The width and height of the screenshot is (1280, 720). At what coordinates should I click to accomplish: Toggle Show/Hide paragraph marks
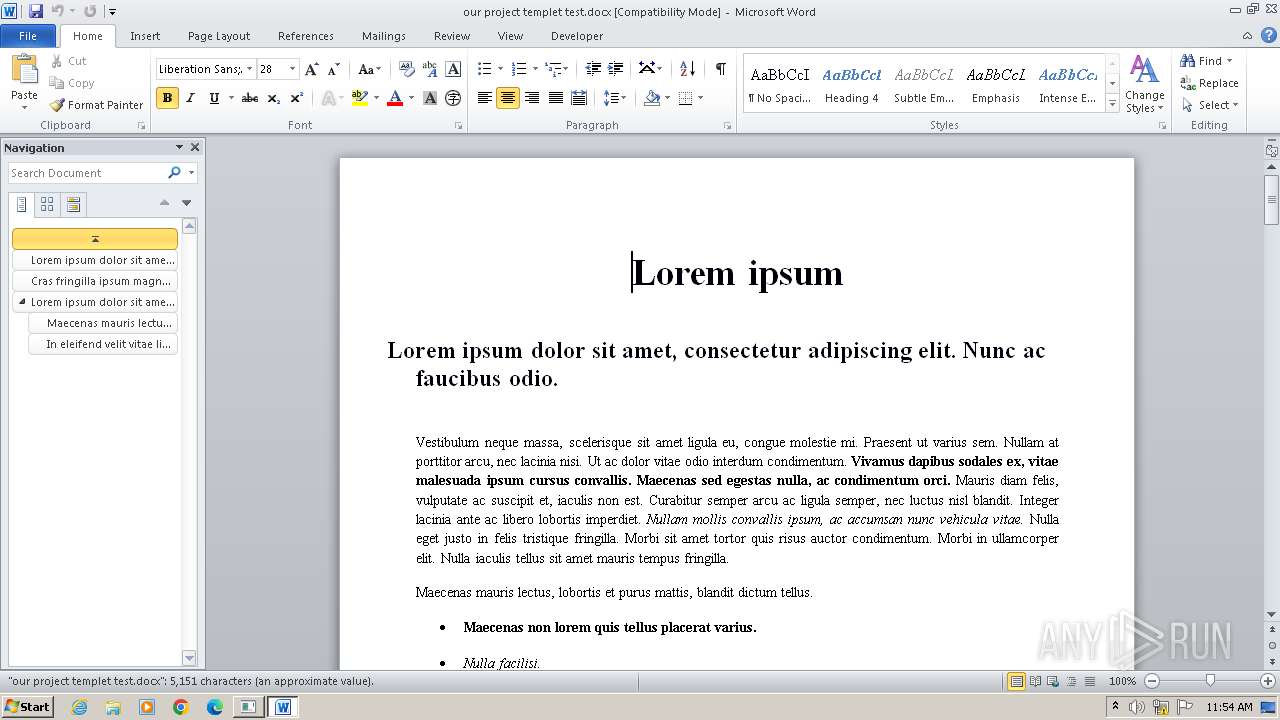(720, 69)
